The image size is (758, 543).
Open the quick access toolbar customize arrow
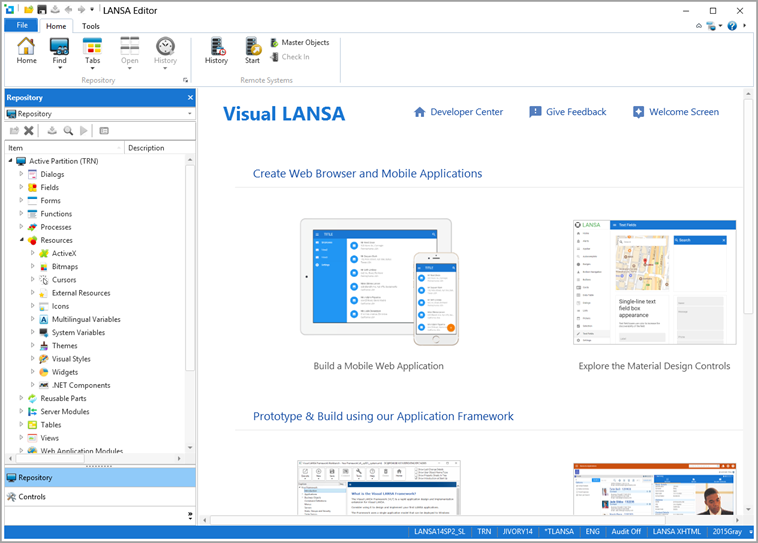(x=92, y=9)
